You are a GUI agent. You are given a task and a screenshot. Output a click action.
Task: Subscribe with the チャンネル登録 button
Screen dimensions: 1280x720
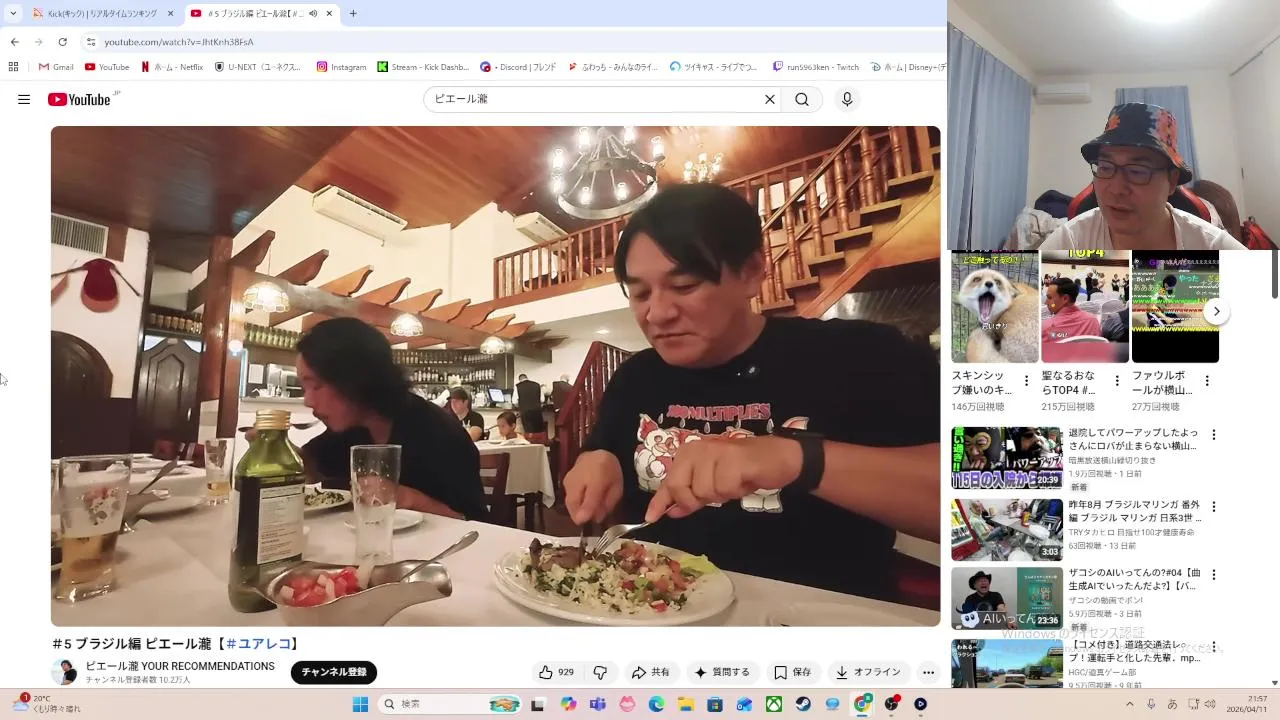pos(334,672)
